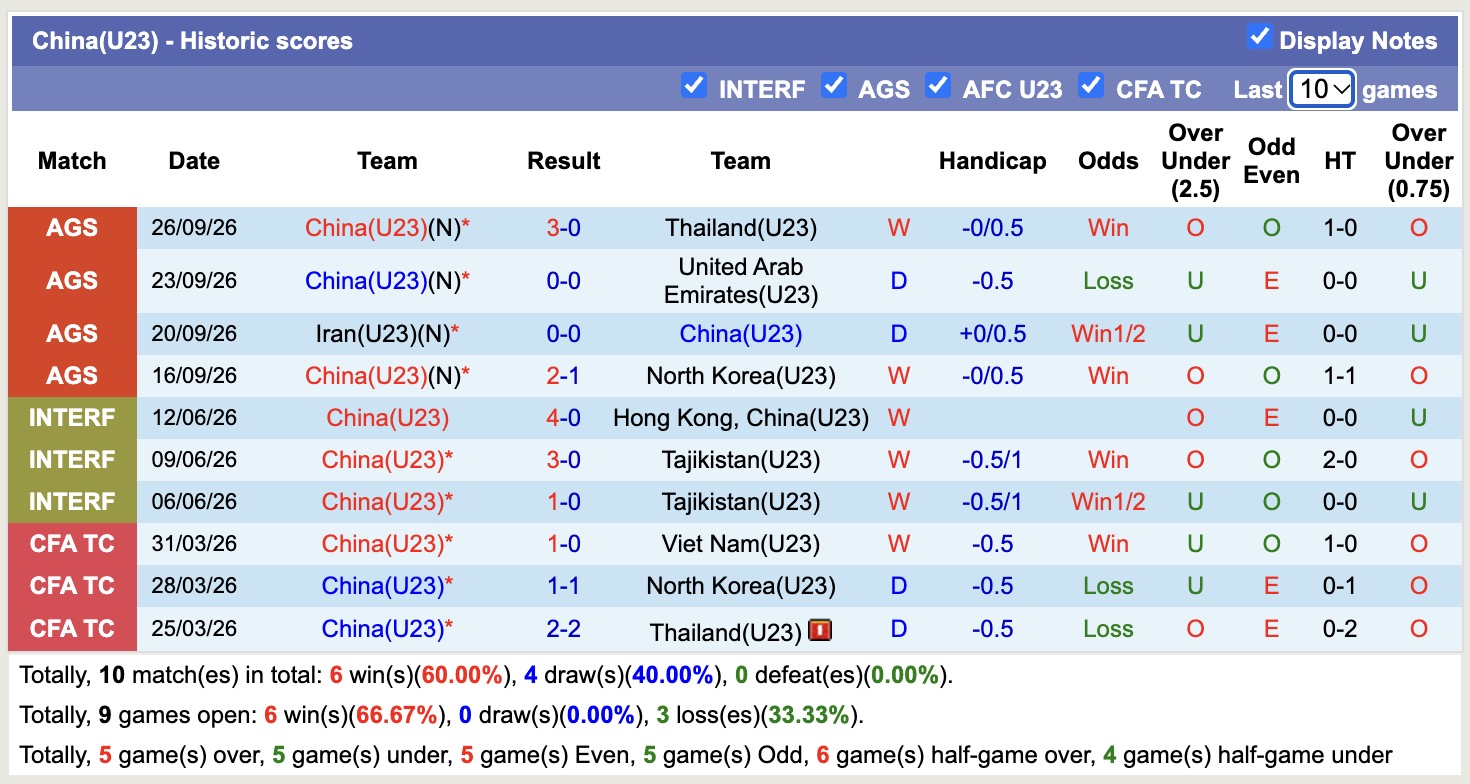This screenshot has width=1470, height=784.
Task: Click the Loss odds on 23/09/26 row
Action: point(1108,281)
